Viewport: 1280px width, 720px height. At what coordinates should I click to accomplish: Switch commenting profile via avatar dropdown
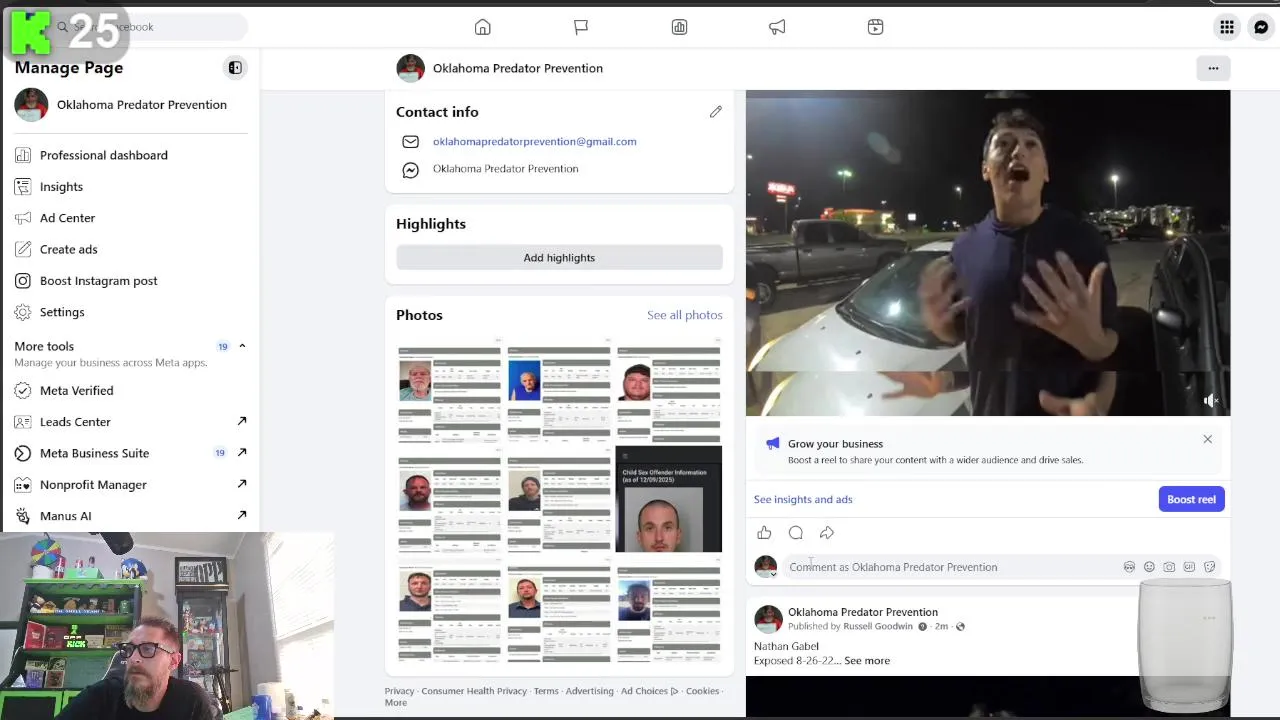[x=766, y=567]
